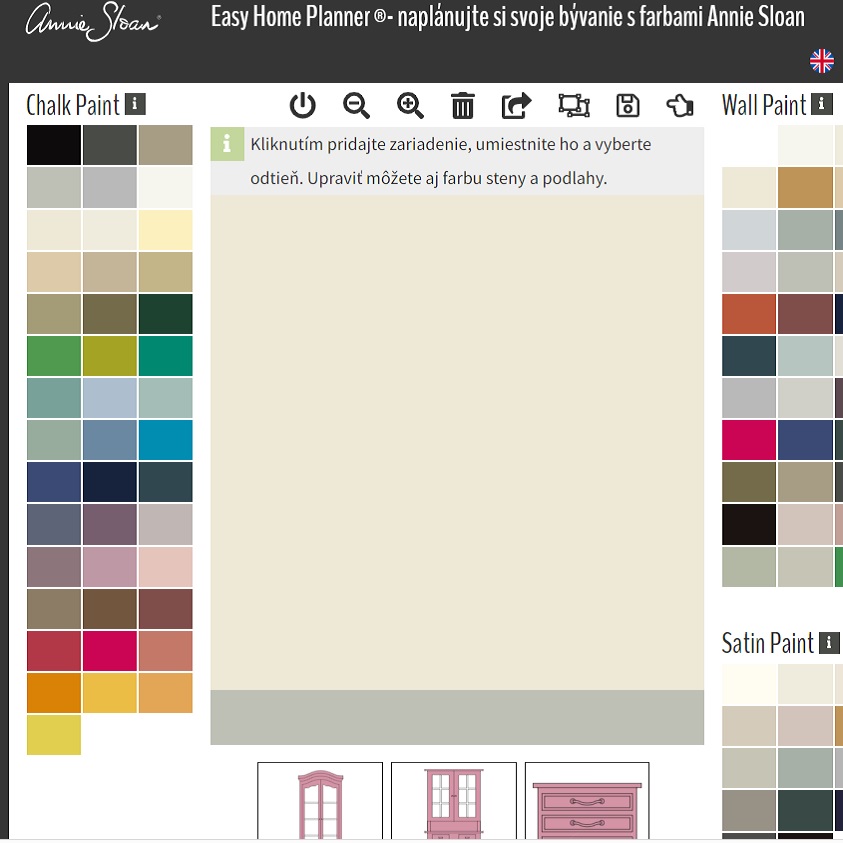Click the zoom out magnifier icon

[356, 105]
